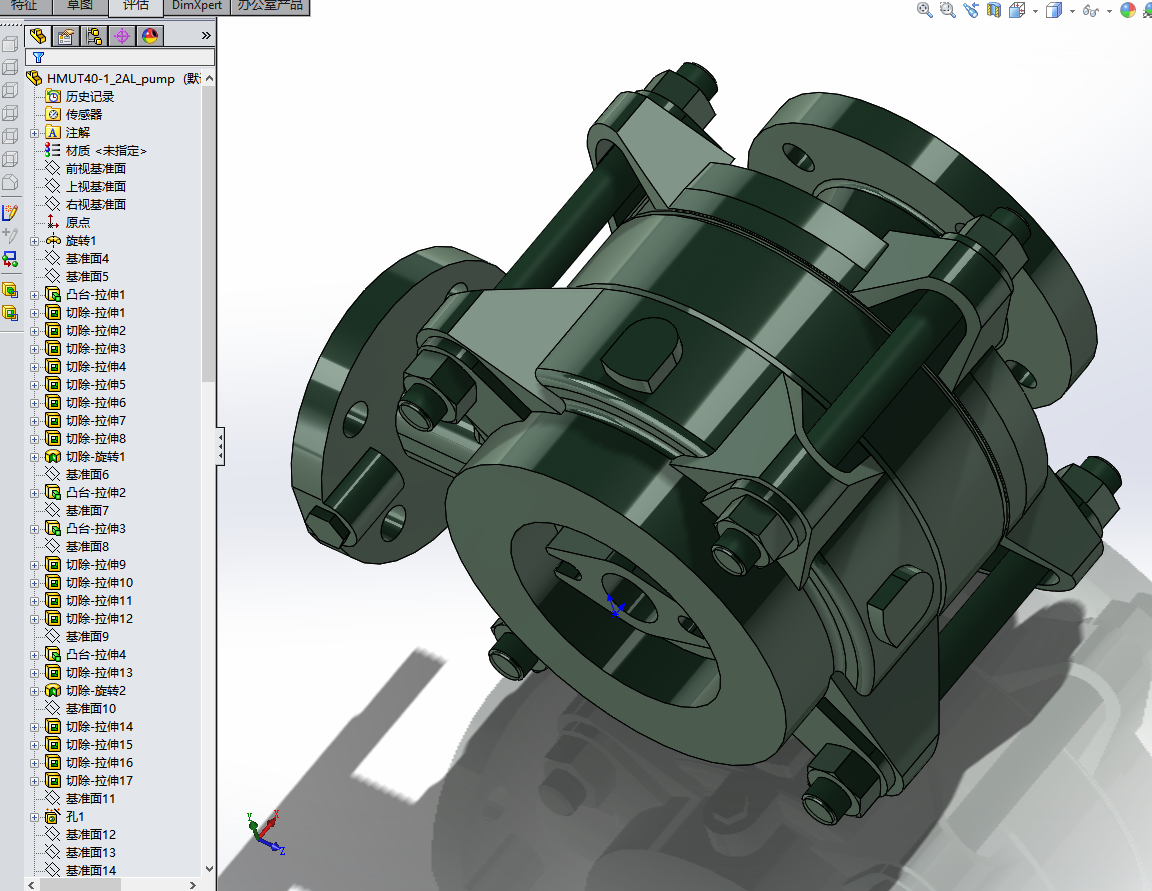Click the sketch pencil icon in left toolbar
The height and width of the screenshot is (891, 1152).
(x=10, y=213)
